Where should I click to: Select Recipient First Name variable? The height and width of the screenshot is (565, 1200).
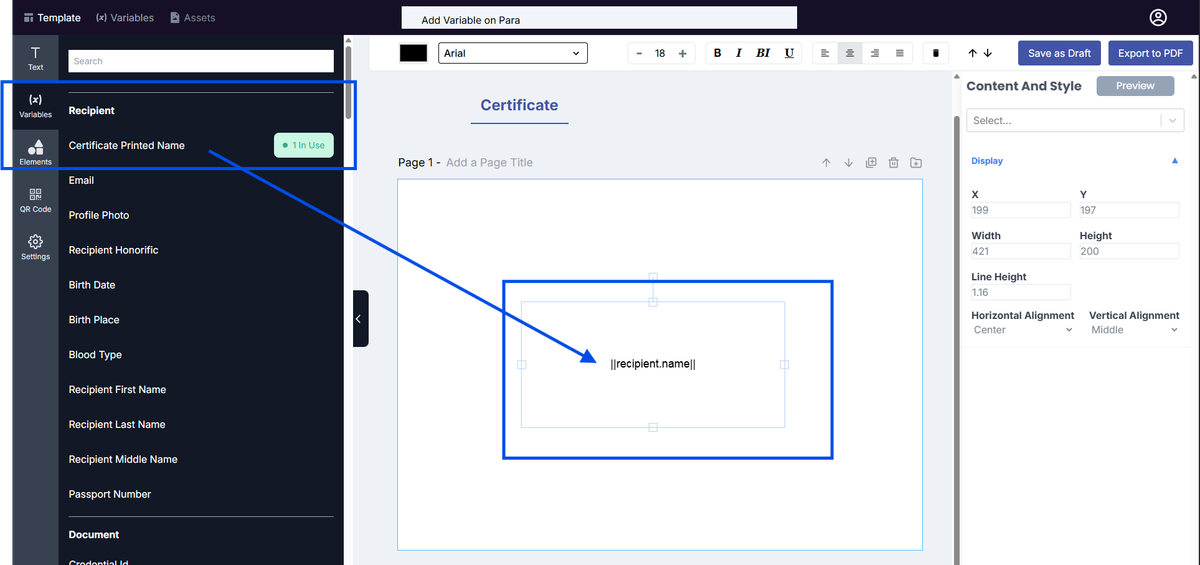(117, 390)
